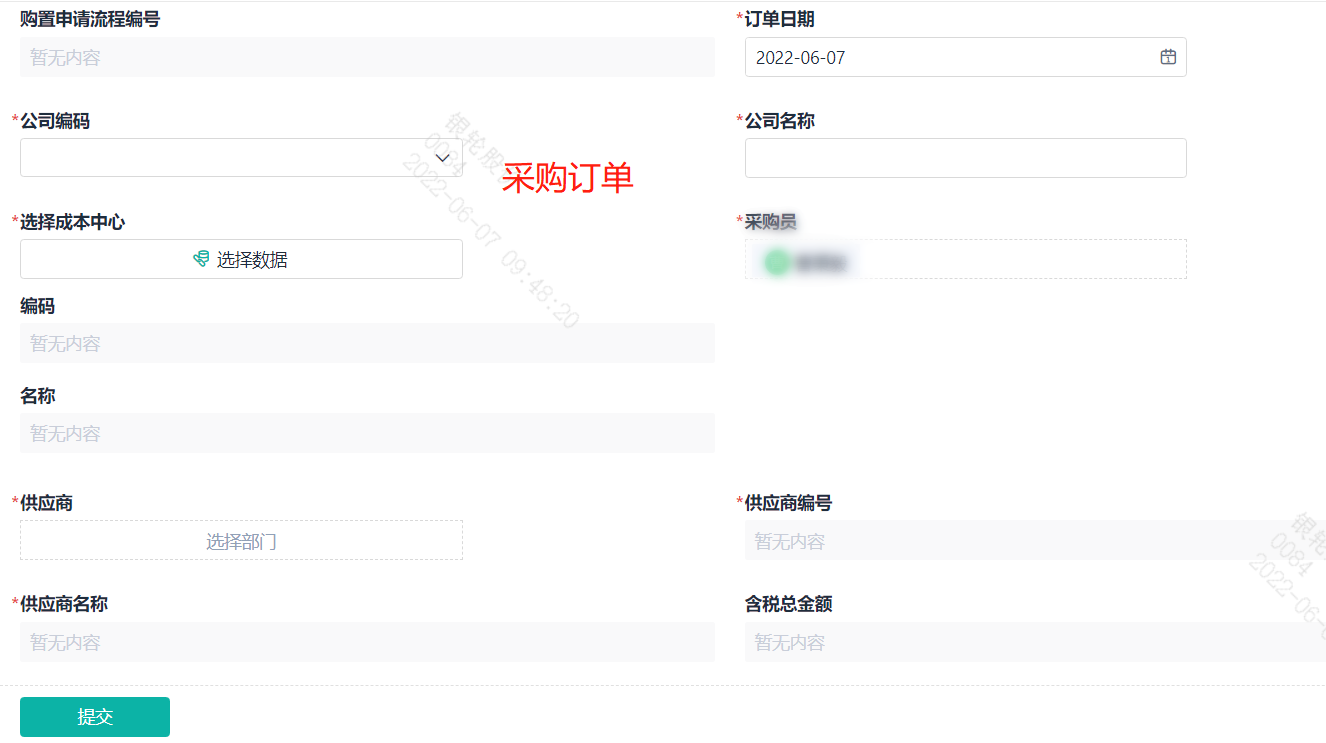Click the 选择数据 button text
This screenshot has height=743, width=1326.
click(252, 260)
